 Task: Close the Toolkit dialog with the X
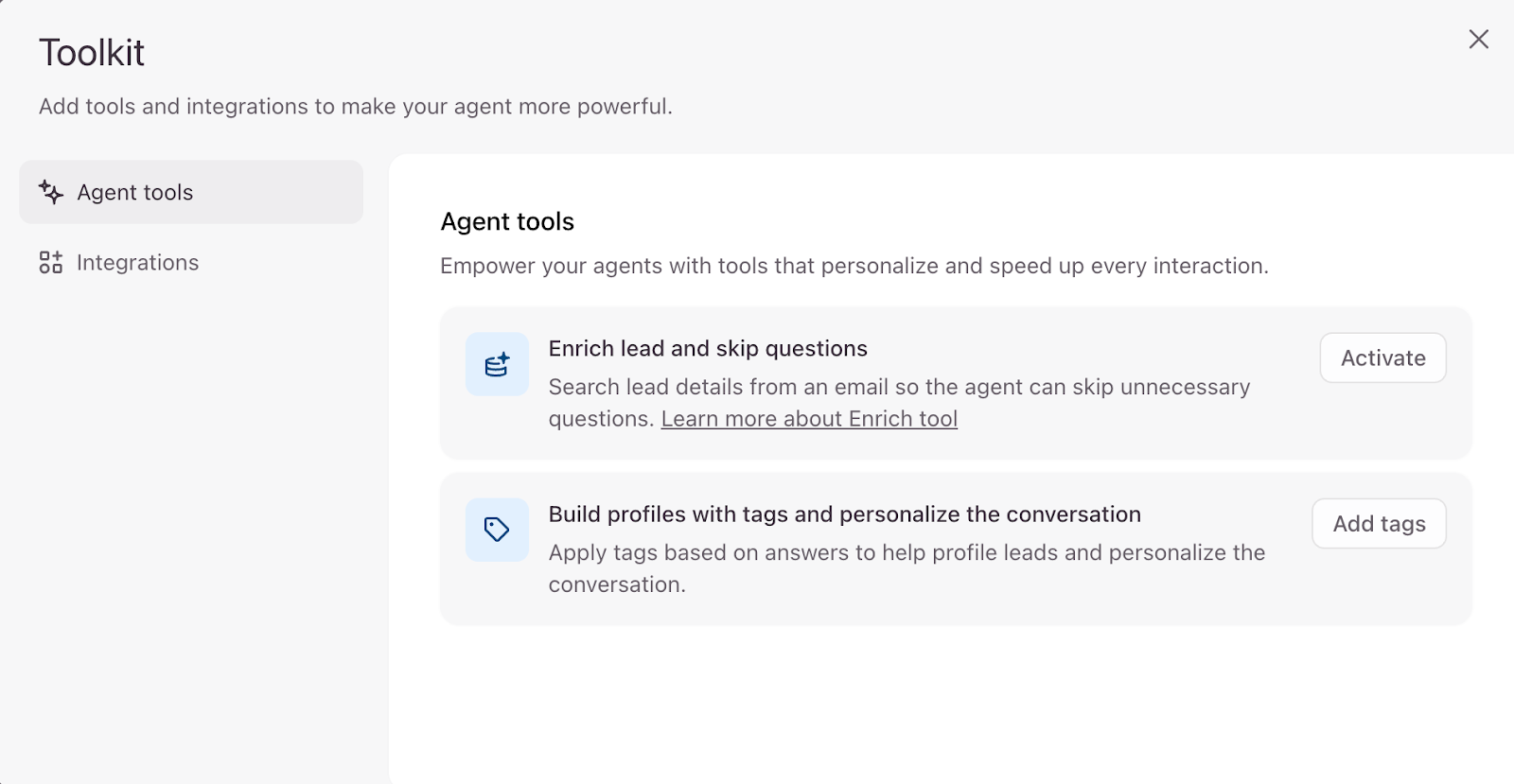1478,39
